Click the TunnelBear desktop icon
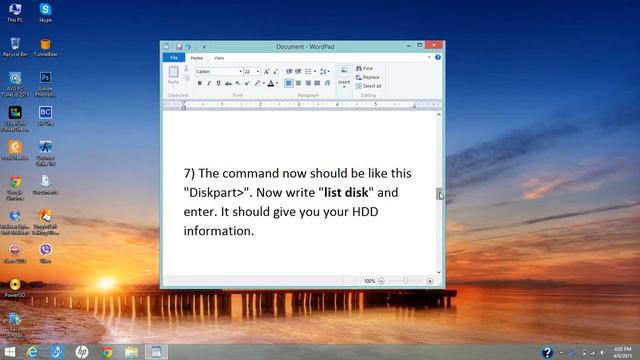 45,47
